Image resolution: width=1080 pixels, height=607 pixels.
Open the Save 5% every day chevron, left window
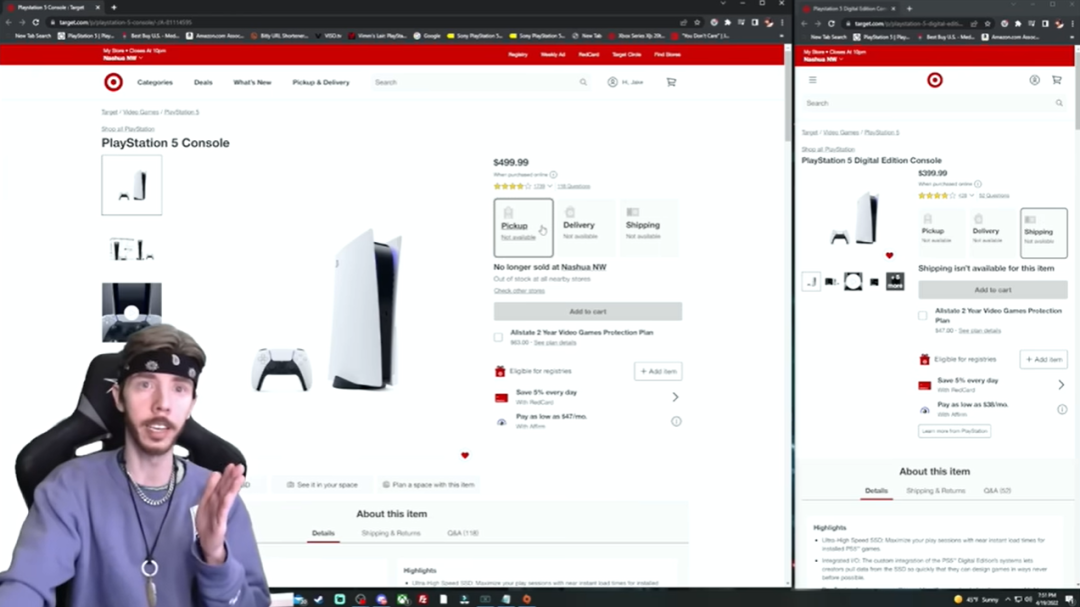(675, 397)
